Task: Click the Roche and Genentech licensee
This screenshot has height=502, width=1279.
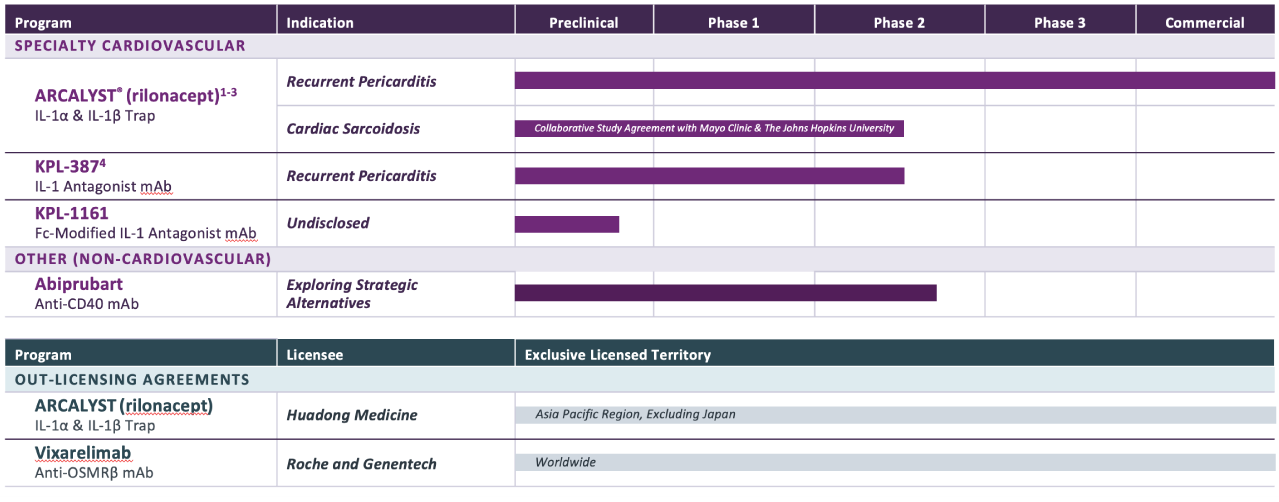Action: [x=361, y=464]
